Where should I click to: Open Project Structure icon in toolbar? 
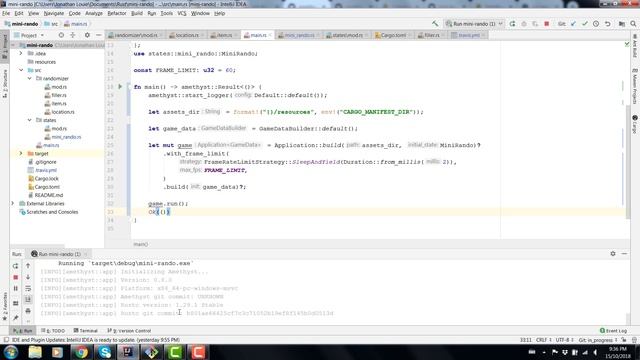622,24
